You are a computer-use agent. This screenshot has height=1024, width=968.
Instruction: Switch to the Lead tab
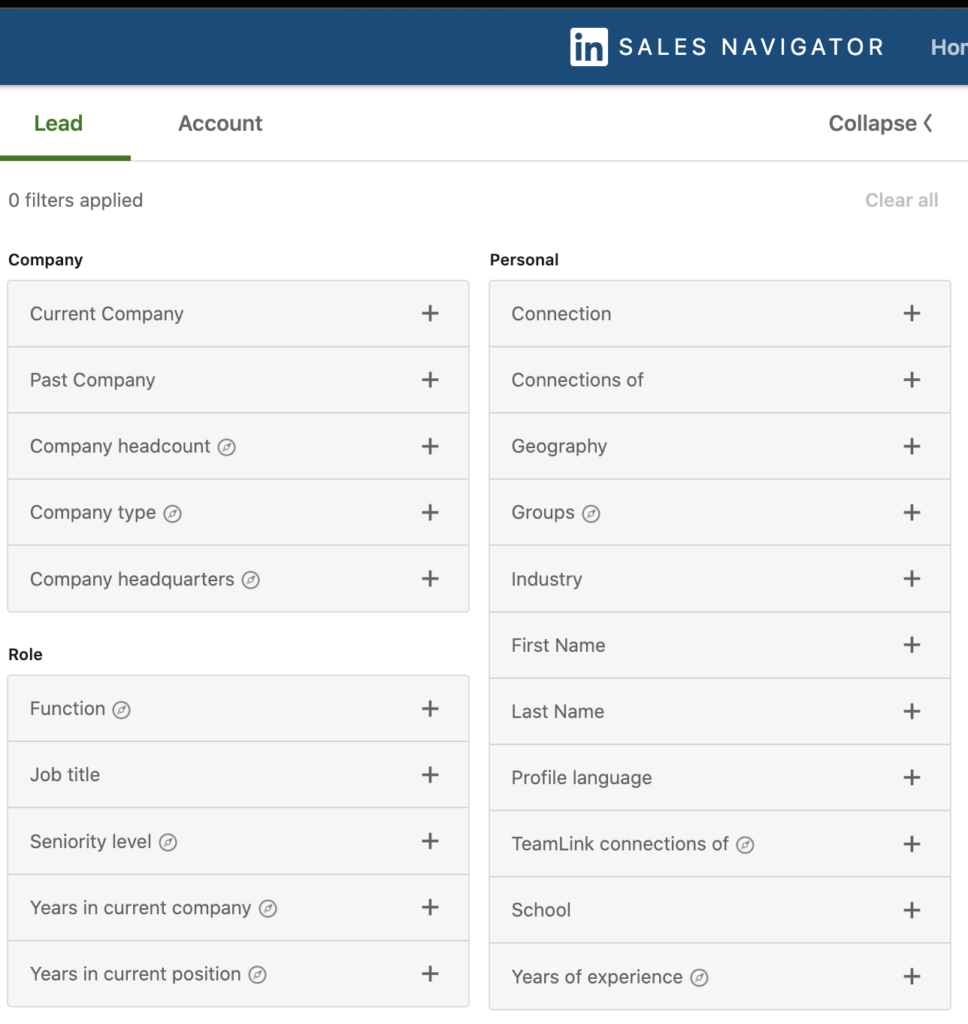pos(59,123)
